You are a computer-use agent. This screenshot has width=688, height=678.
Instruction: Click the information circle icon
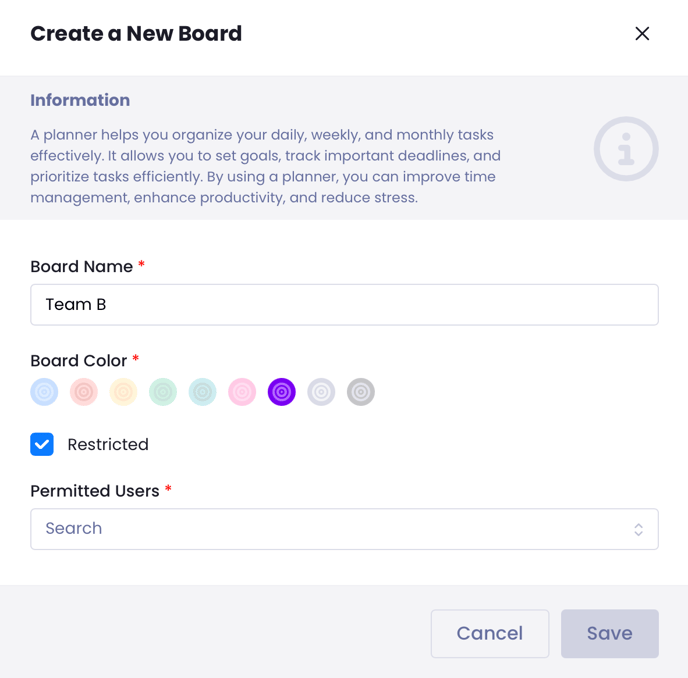(x=626, y=149)
